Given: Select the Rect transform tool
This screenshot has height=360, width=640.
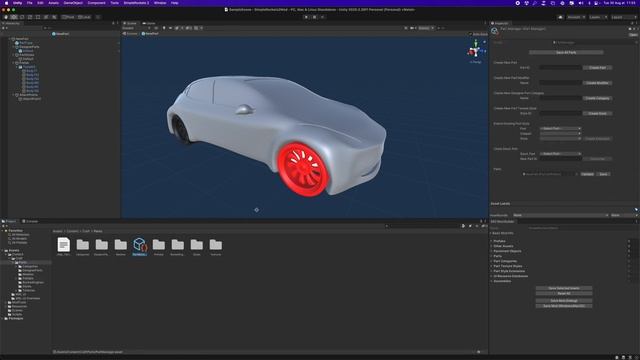Looking at the screenshot, I should click(x=38, y=17).
